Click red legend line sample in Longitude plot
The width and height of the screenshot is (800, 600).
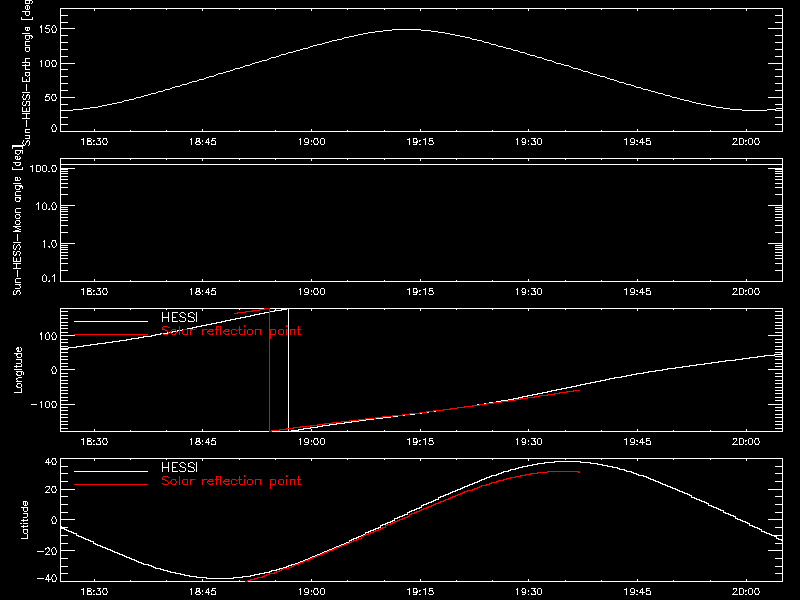[111, 335]
